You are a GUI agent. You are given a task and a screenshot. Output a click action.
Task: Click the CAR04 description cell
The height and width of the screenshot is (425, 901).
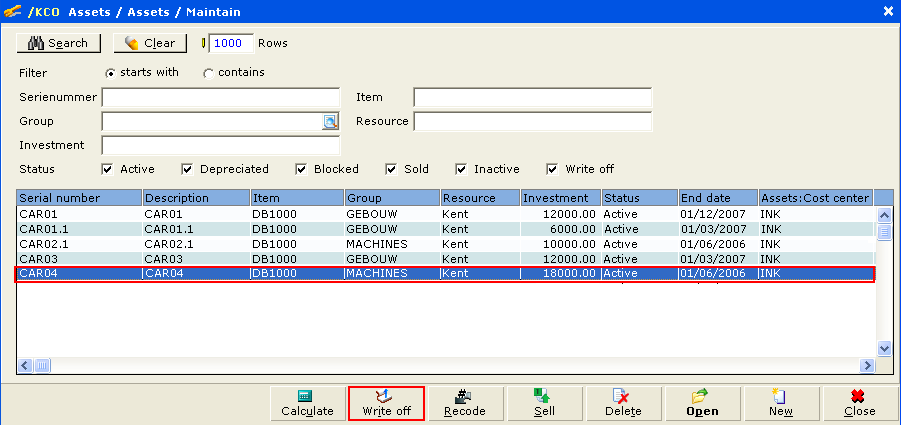pyautogui.click(x=197, y=273)
